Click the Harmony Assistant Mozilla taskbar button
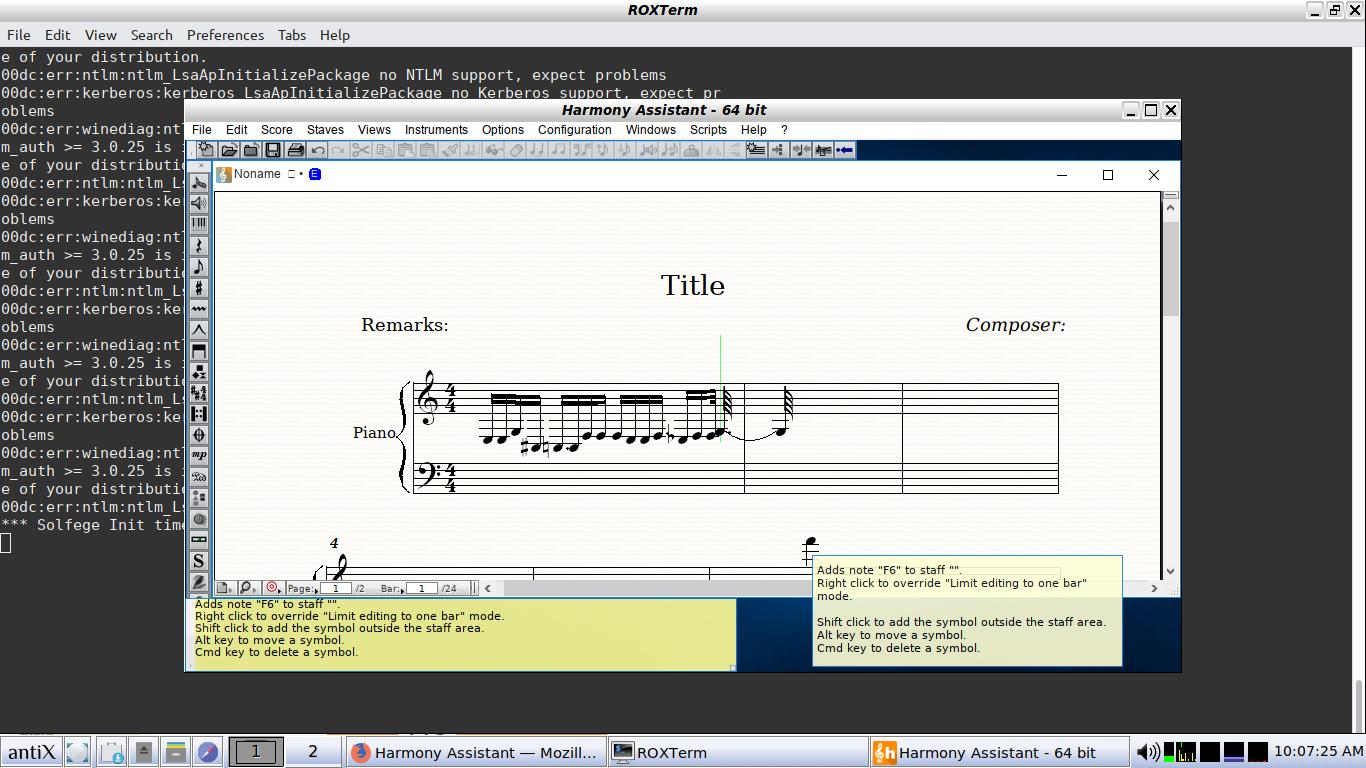The width and height of the screenshot is (1366, 768). pos(475,752)
